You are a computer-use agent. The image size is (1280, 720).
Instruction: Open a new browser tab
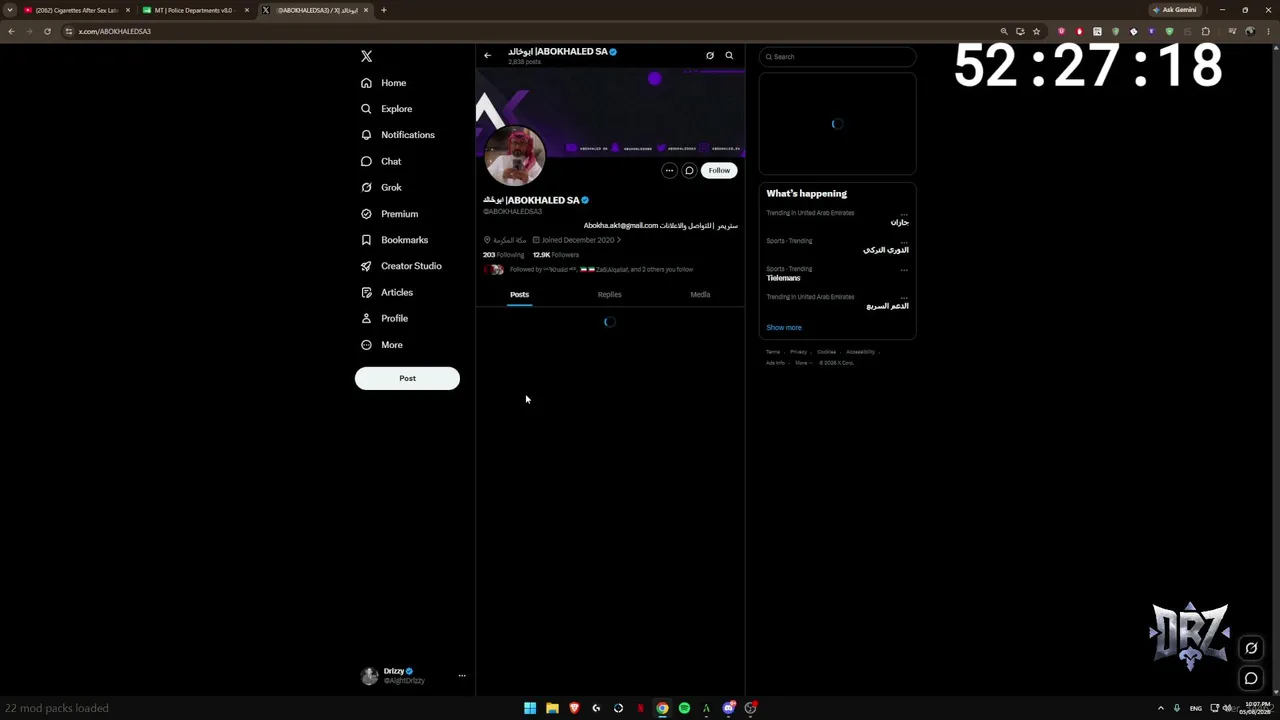click(x=383, y=10)
